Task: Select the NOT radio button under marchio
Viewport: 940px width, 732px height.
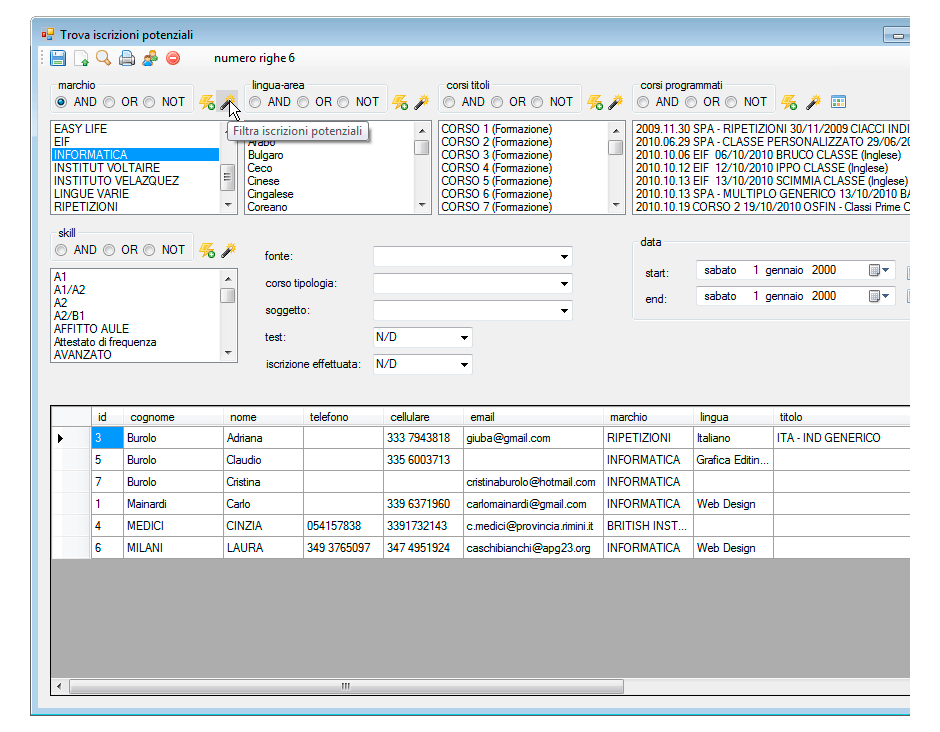Action: pyautogui.click(x=149, y=103)
